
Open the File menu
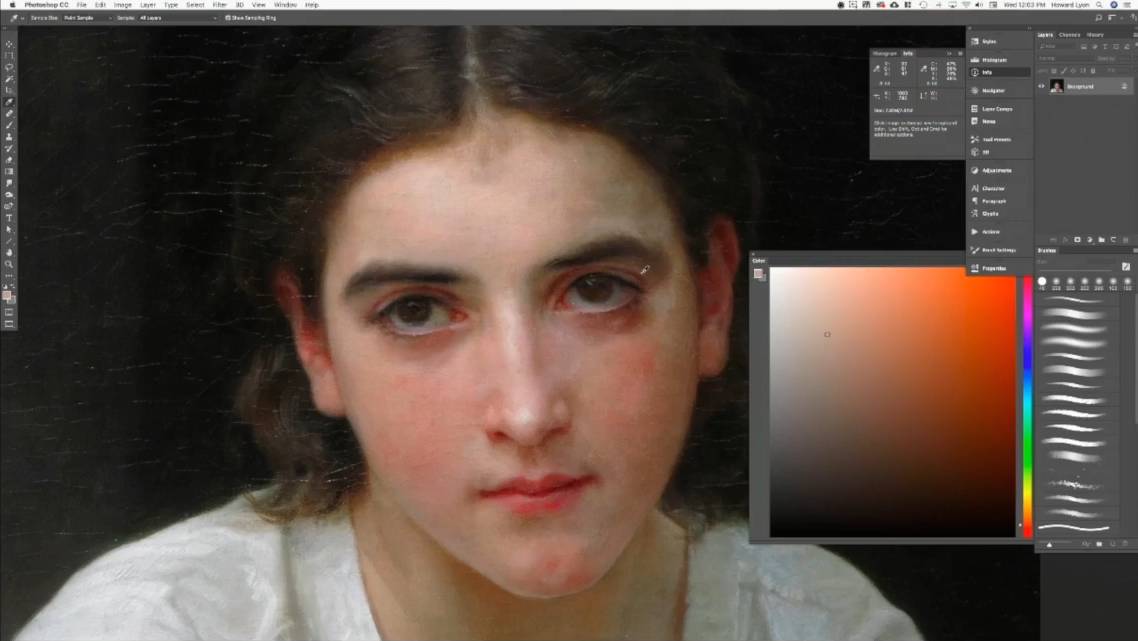click(x=81, y=5)
